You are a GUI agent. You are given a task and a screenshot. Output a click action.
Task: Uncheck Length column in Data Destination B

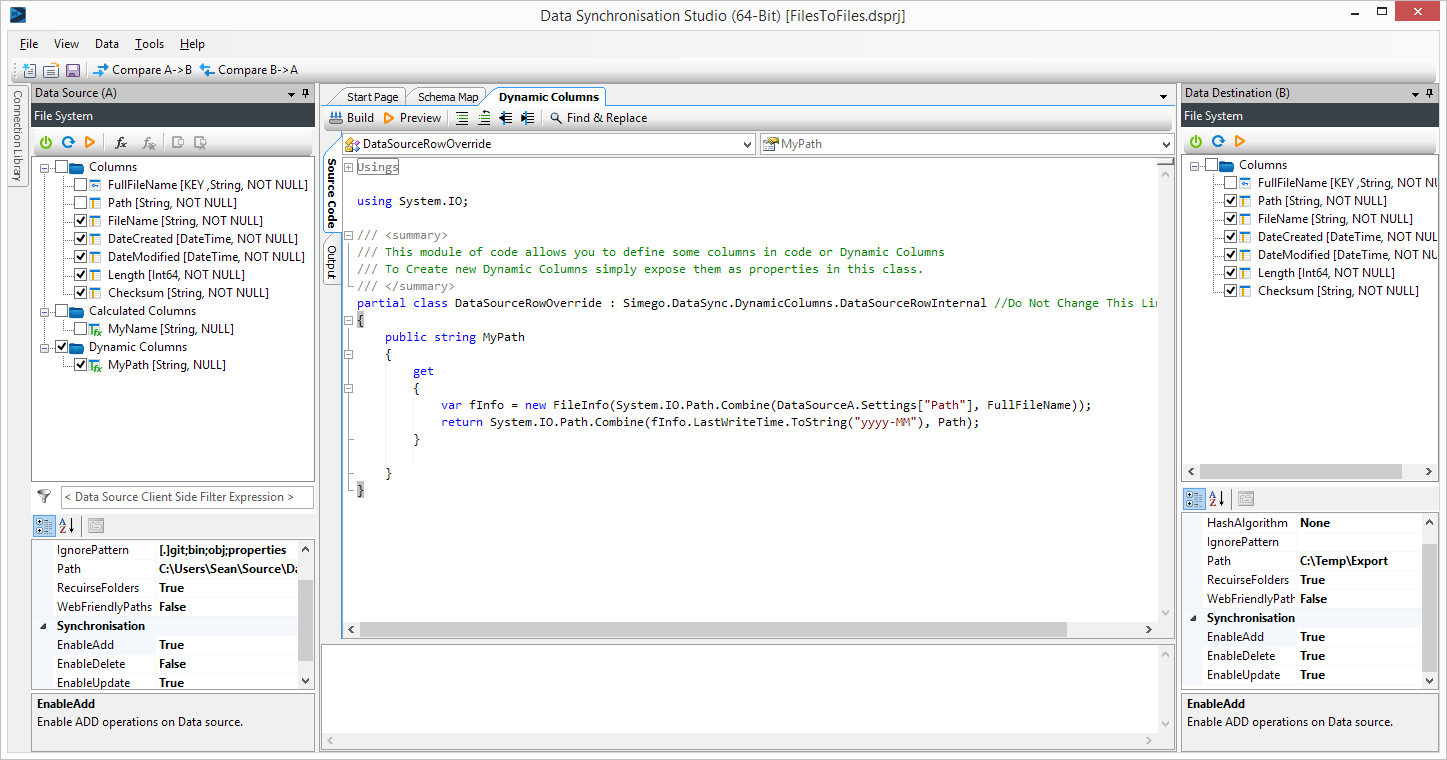click(x=1231, y=273)
